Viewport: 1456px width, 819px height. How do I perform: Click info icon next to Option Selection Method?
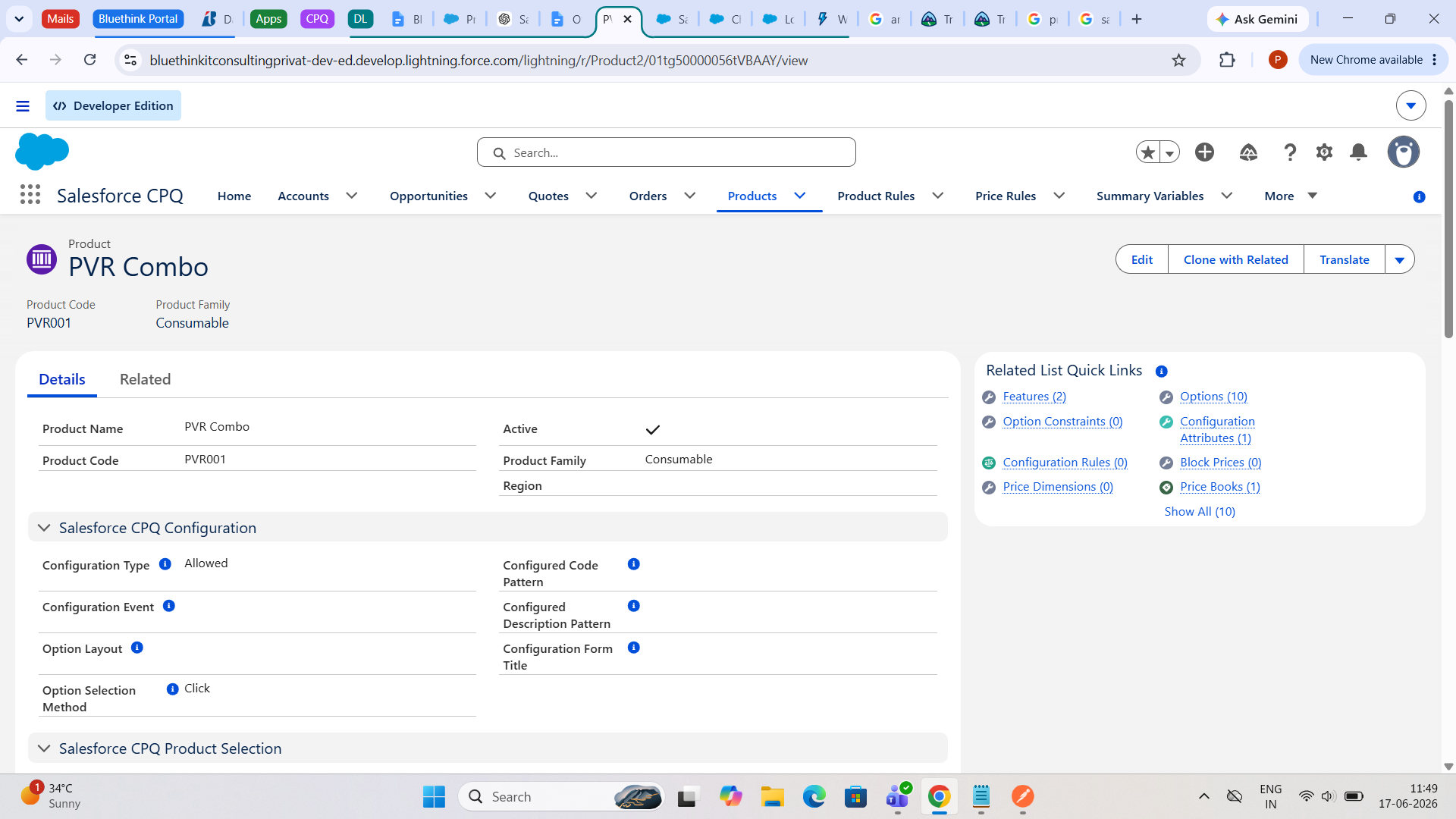click(173, 689)
